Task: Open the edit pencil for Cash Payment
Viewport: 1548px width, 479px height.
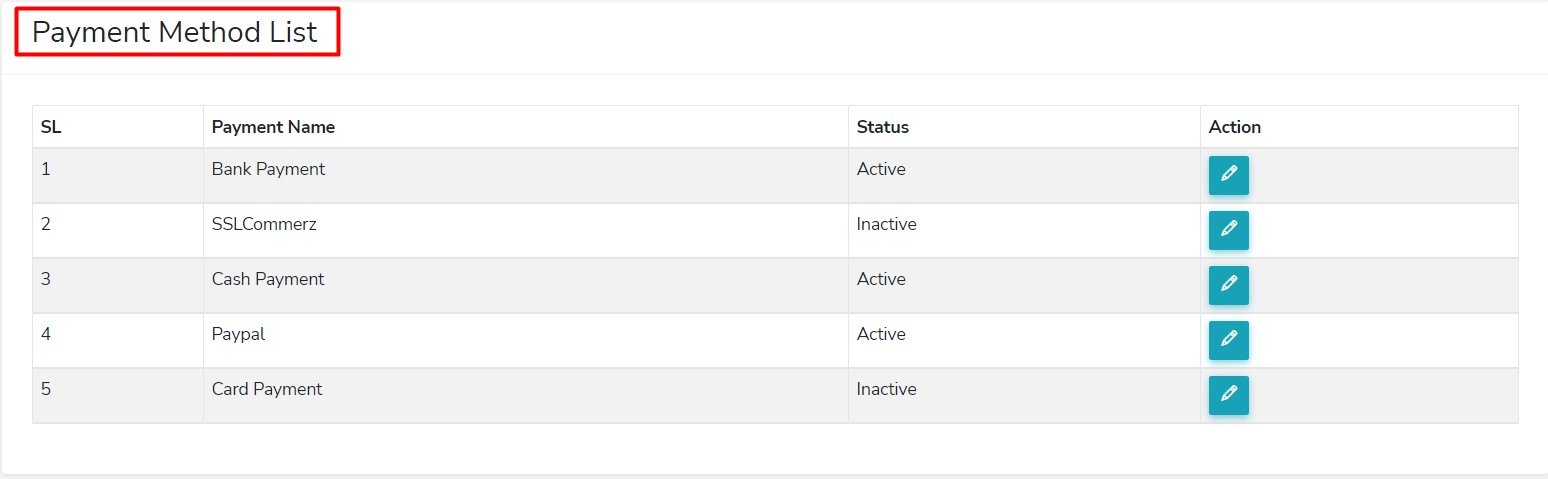Action: [1228, 285]
